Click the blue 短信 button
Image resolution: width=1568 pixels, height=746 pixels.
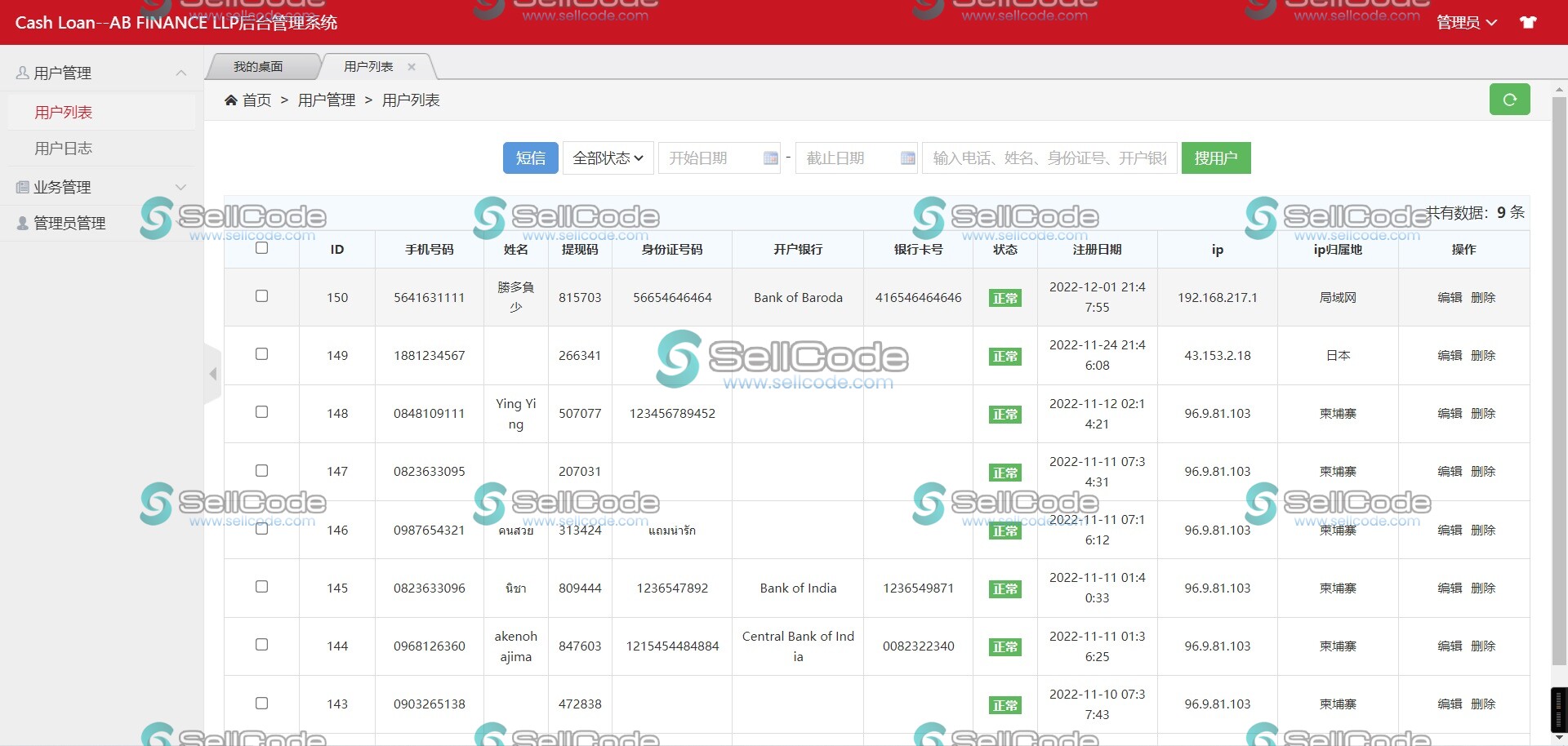[530, 158]
